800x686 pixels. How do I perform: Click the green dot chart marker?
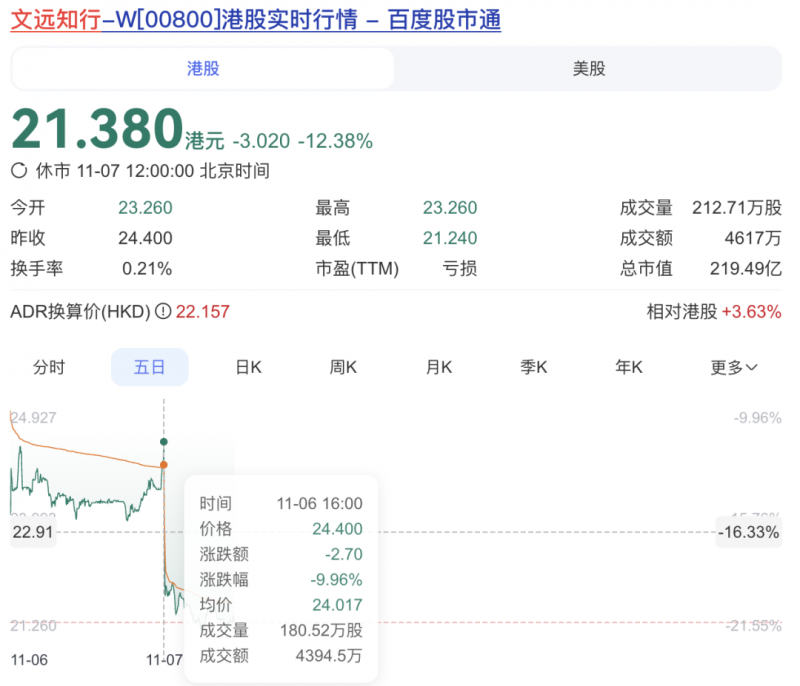click(164, 441)
